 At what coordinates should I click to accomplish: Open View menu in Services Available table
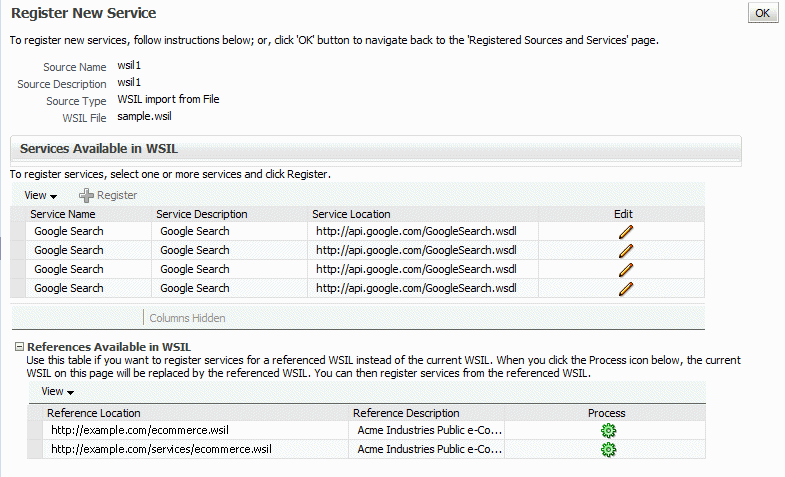(40, 195)
